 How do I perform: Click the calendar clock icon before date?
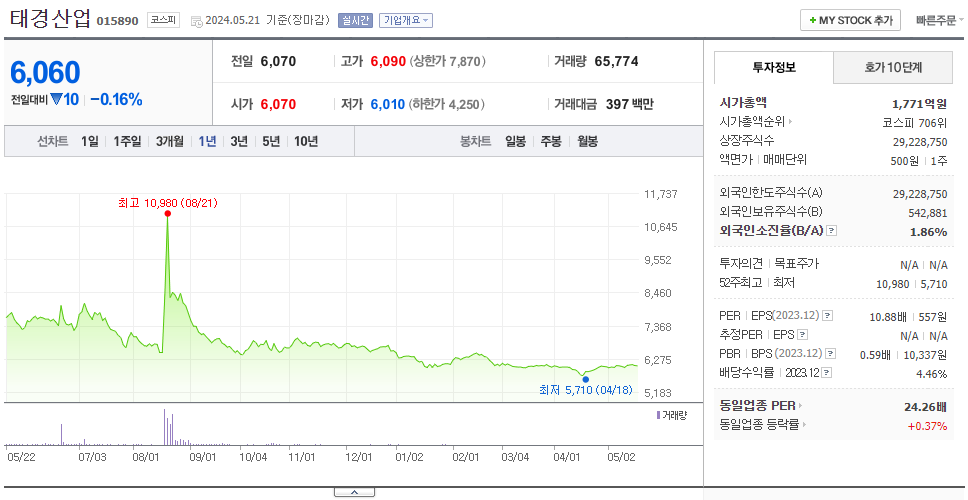(196, 21)
